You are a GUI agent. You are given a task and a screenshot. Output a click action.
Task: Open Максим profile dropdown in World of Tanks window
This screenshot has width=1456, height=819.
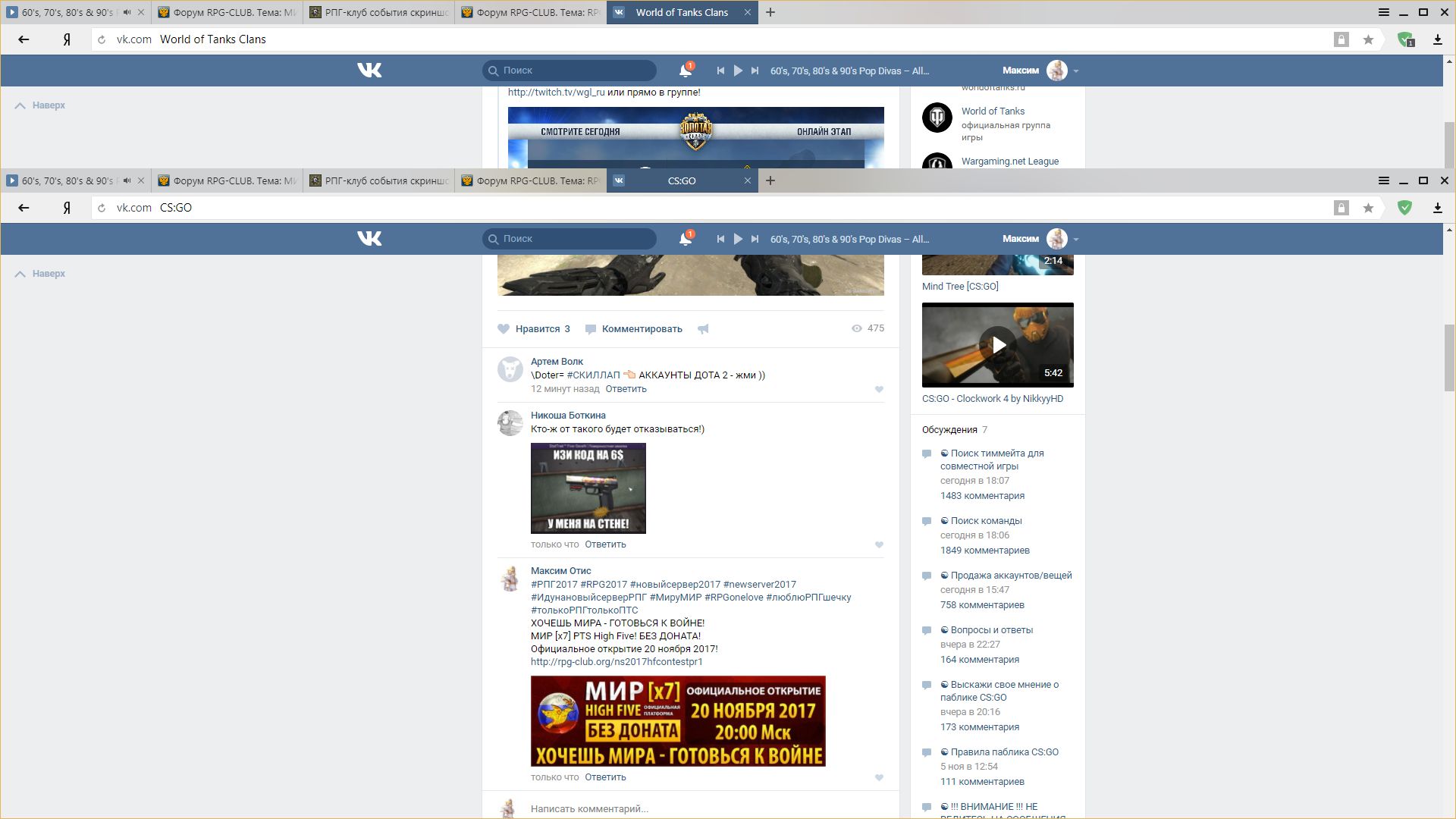point(1040,71)
